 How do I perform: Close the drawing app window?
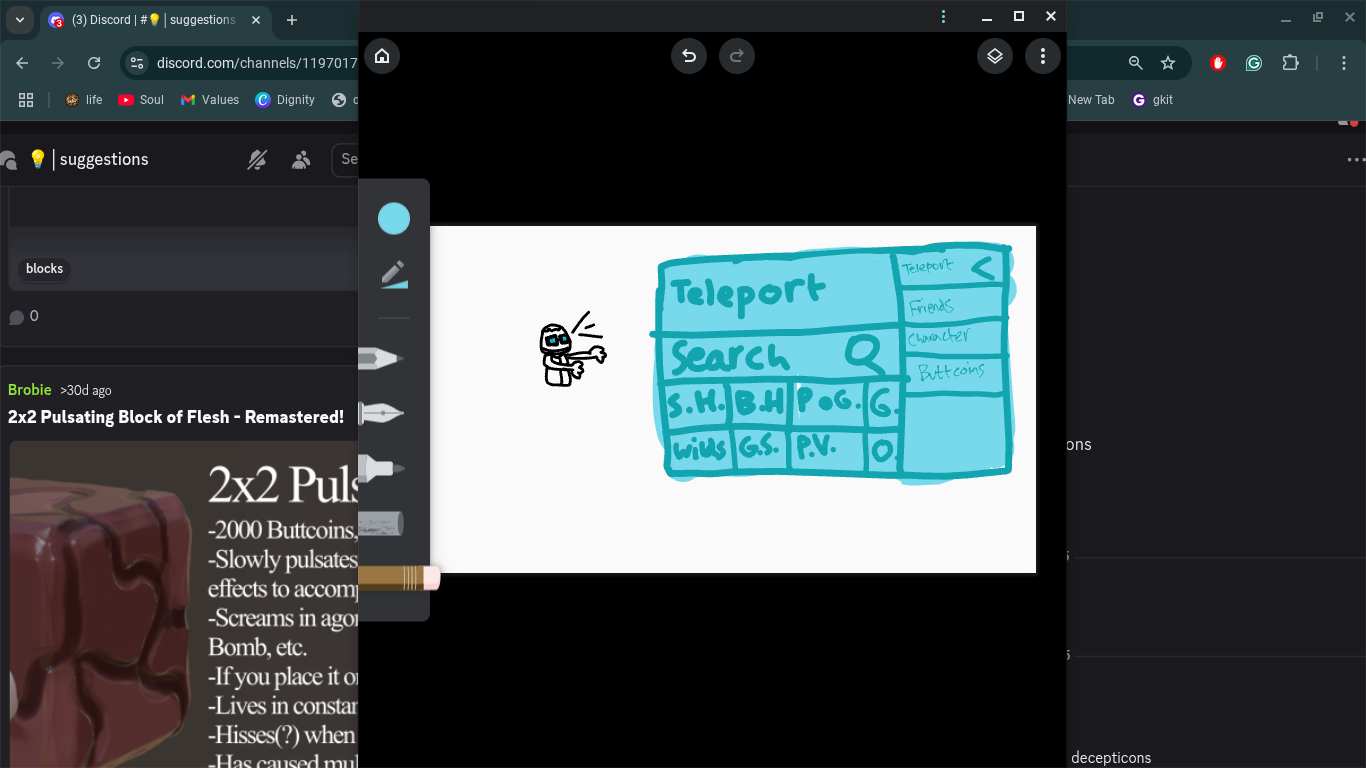click(x=1051, y=16)
